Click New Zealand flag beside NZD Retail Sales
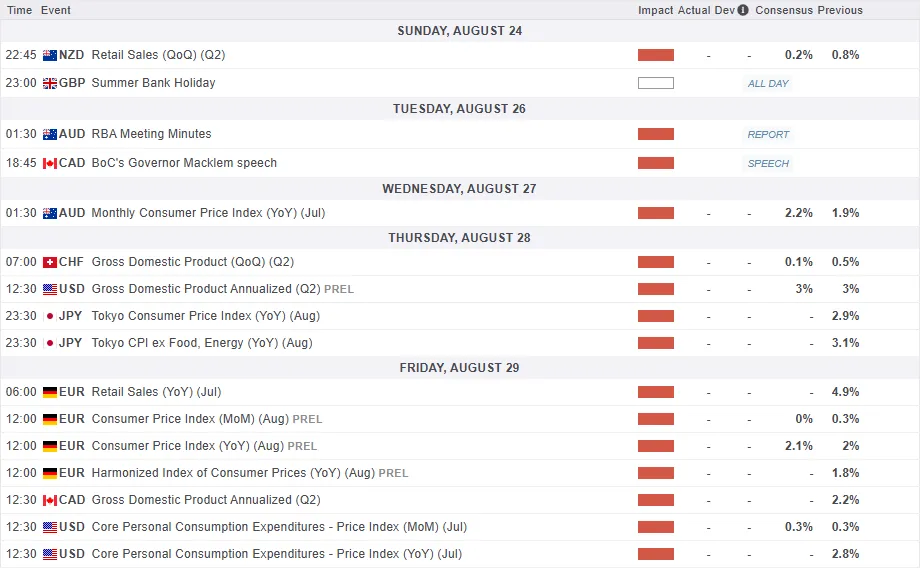The image size is (920, 568). pyautogui.click(x=50, y=55)
